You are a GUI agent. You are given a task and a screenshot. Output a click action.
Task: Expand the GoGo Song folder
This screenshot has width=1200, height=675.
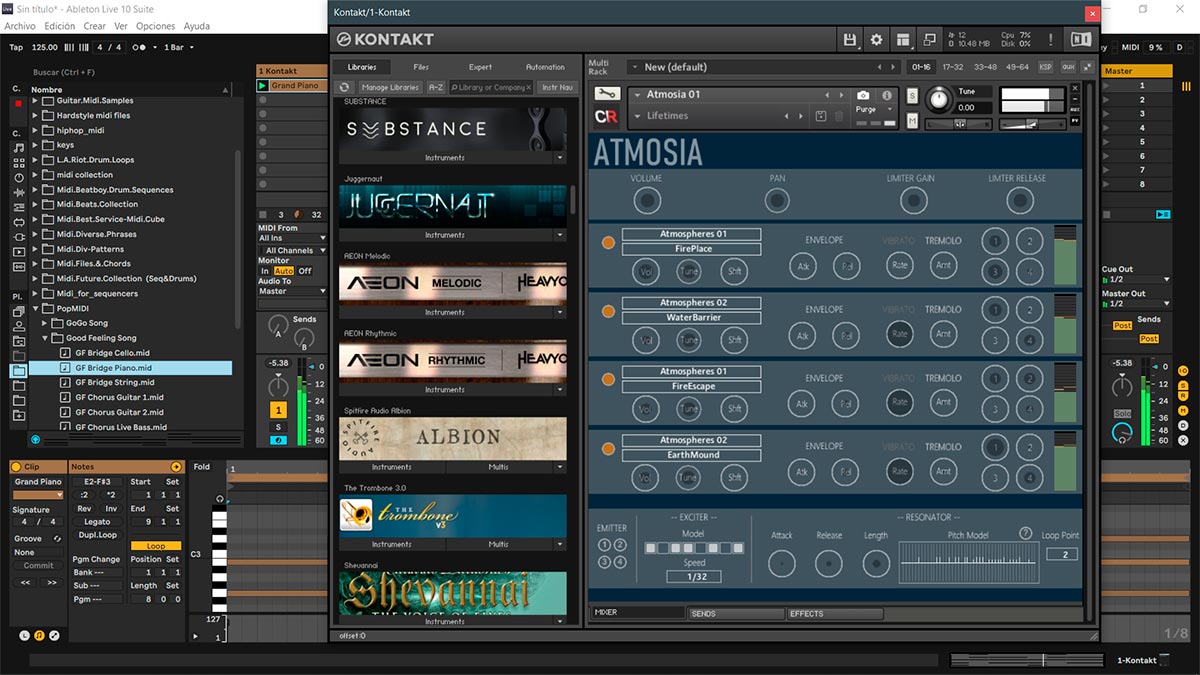click(x=46, y=323)
